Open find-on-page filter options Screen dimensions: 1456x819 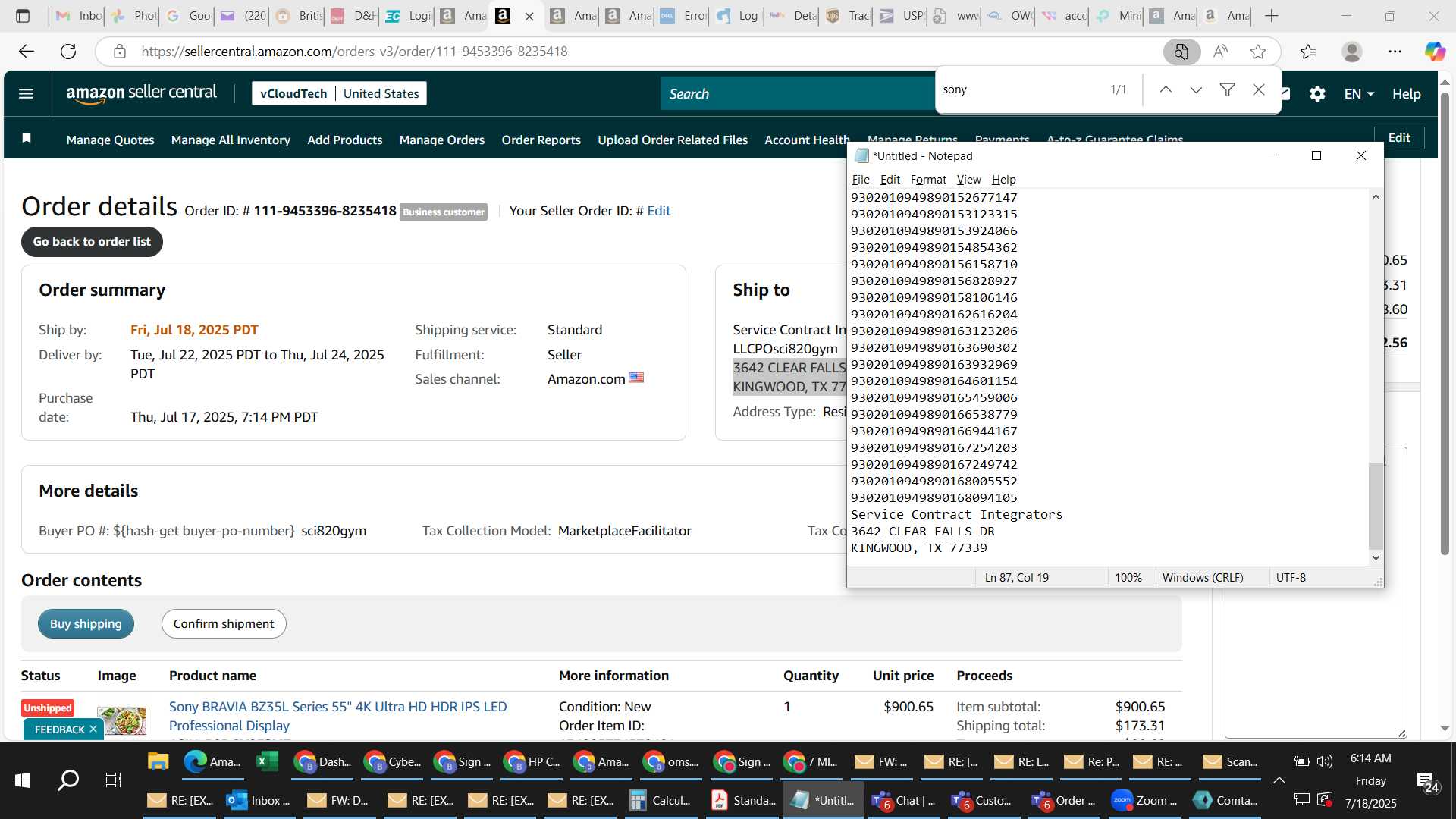pyautogui.click(x=1227, y=89)
